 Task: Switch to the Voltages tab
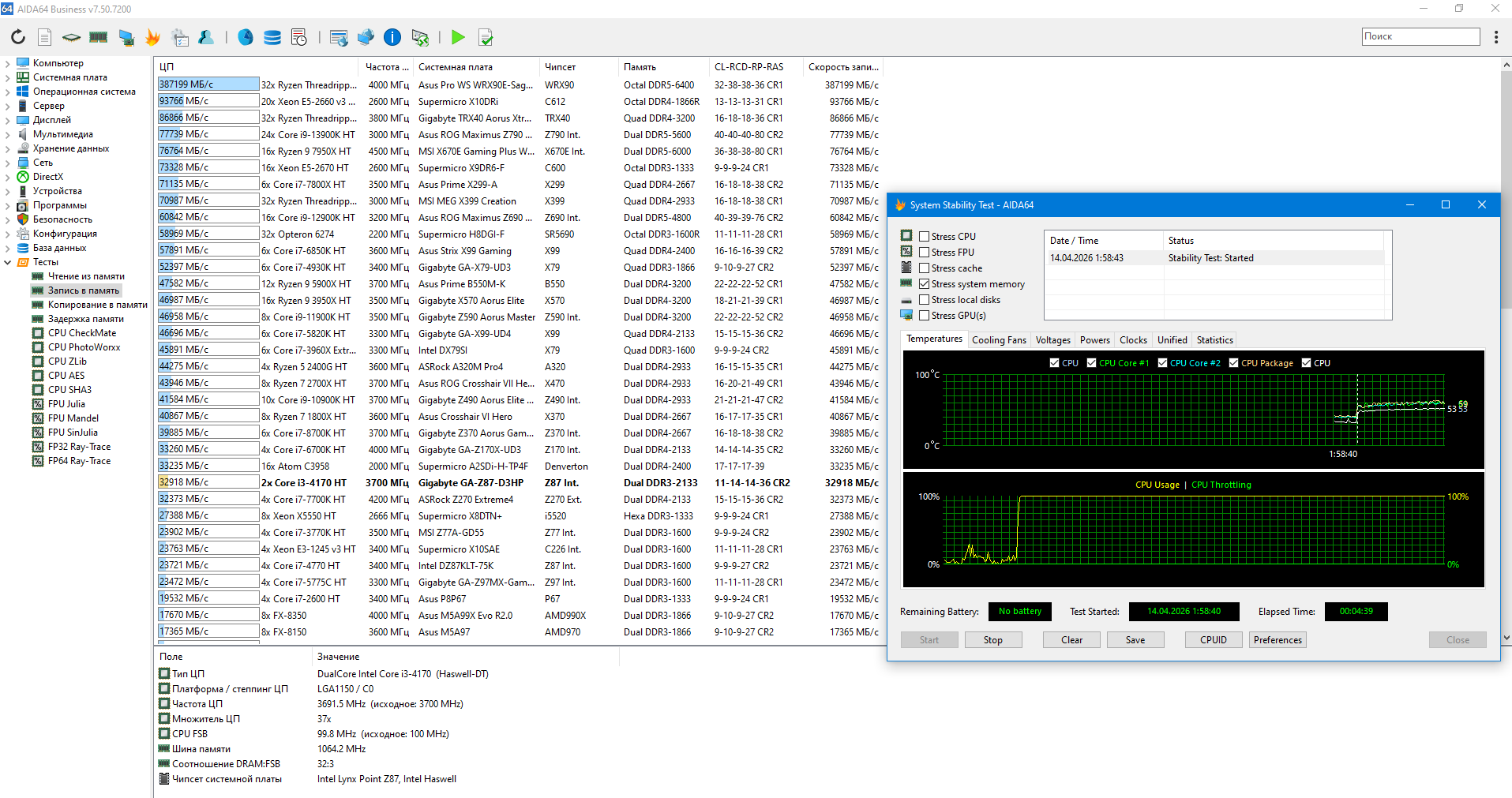click(1052, 340)
